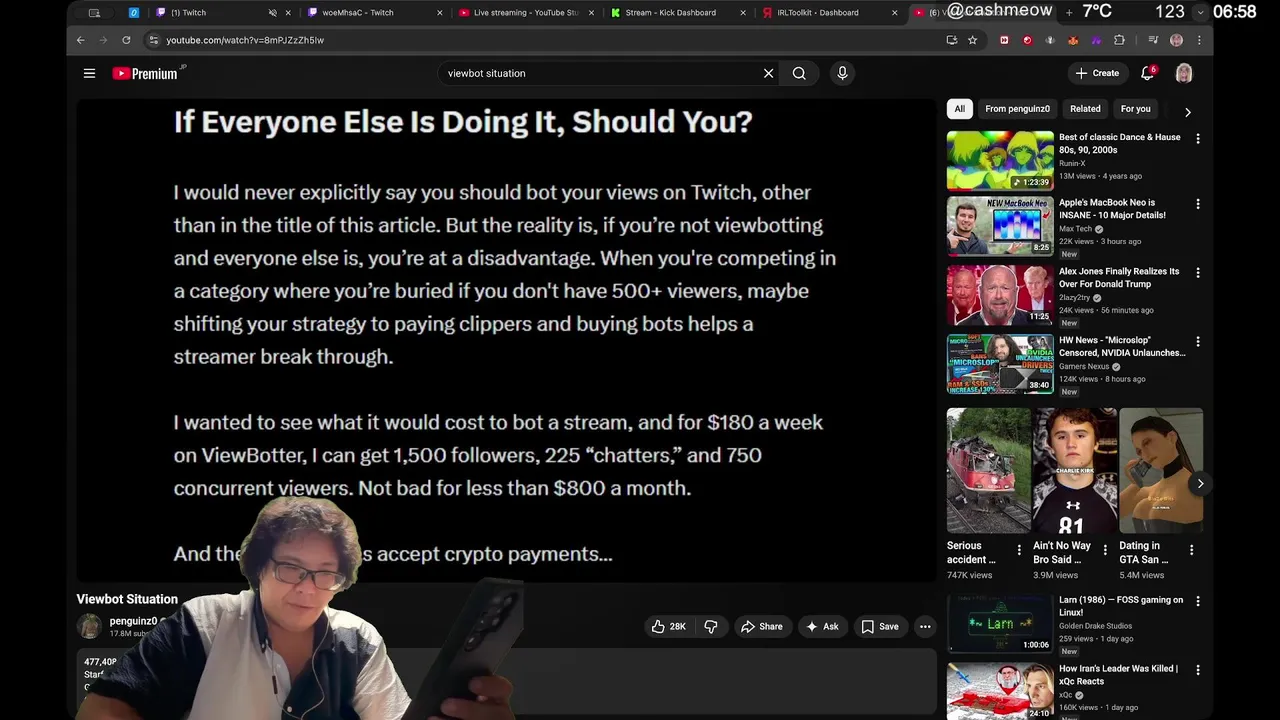Open the account avatar menu
The image size is (1280, 720).
coord(1184,73)
